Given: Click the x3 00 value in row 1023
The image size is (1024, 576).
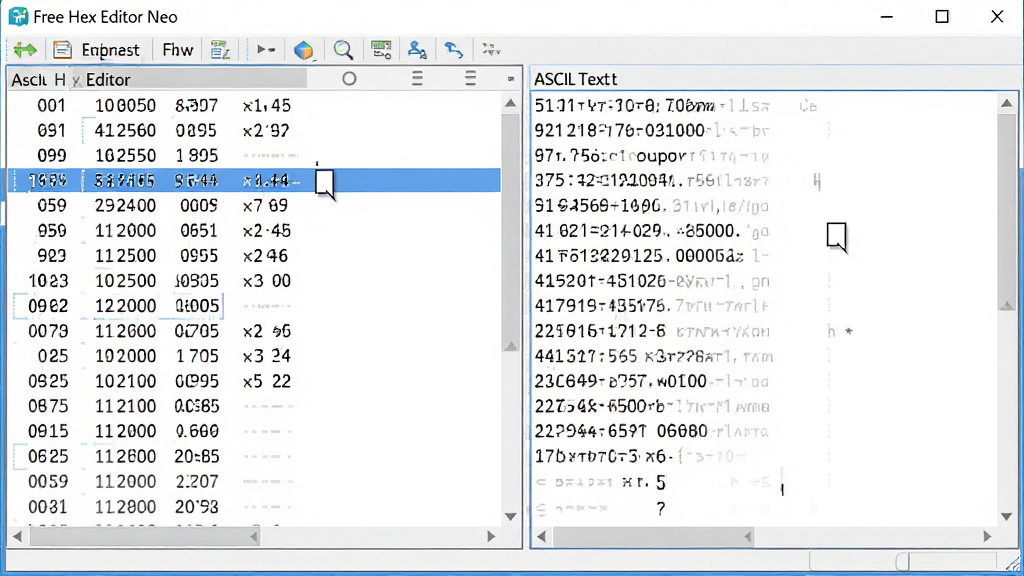Looking at the screenshot, I should point(266,281).
